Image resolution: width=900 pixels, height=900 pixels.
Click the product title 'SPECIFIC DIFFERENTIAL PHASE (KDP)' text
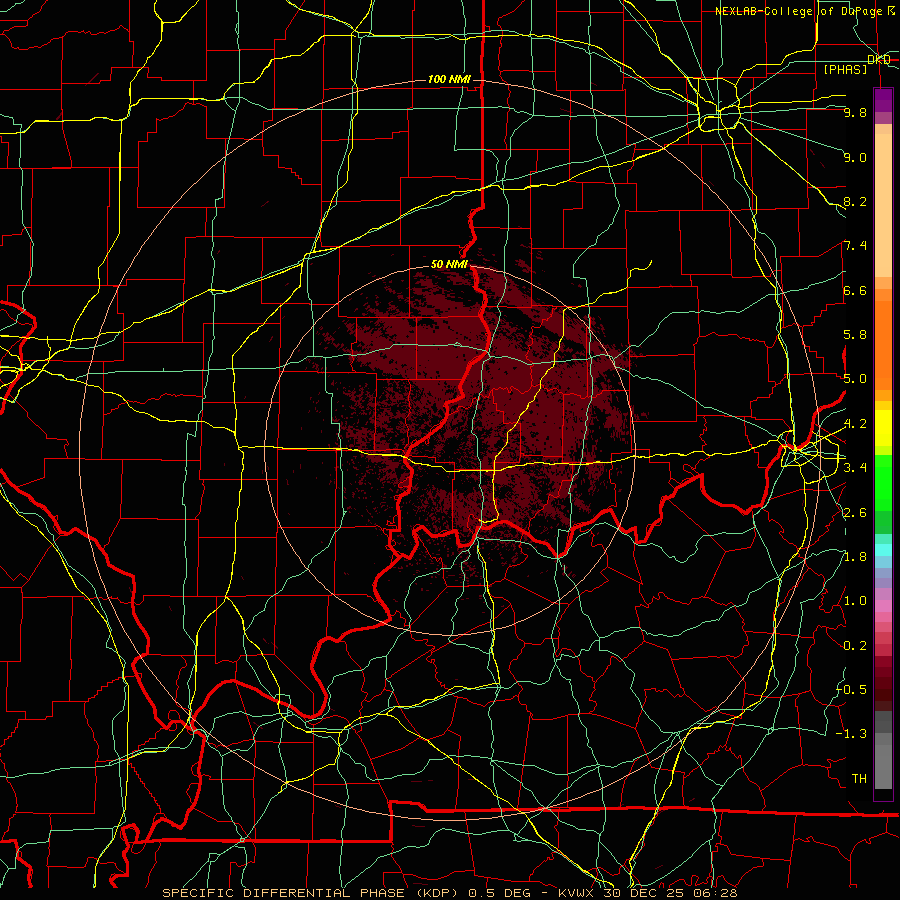pyautogui.click(x=312, y=893)
